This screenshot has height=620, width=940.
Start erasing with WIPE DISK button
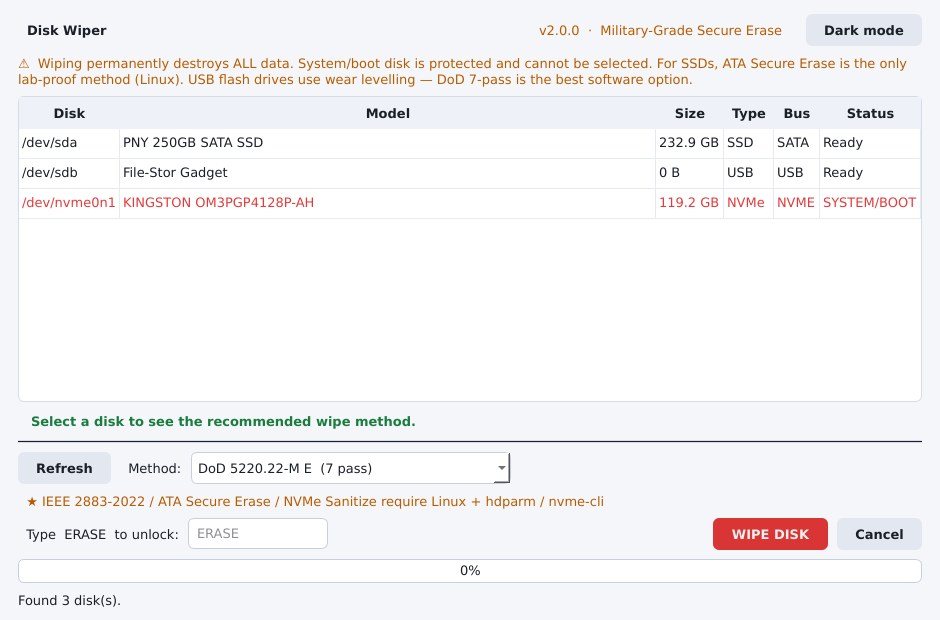pos(770,534)
